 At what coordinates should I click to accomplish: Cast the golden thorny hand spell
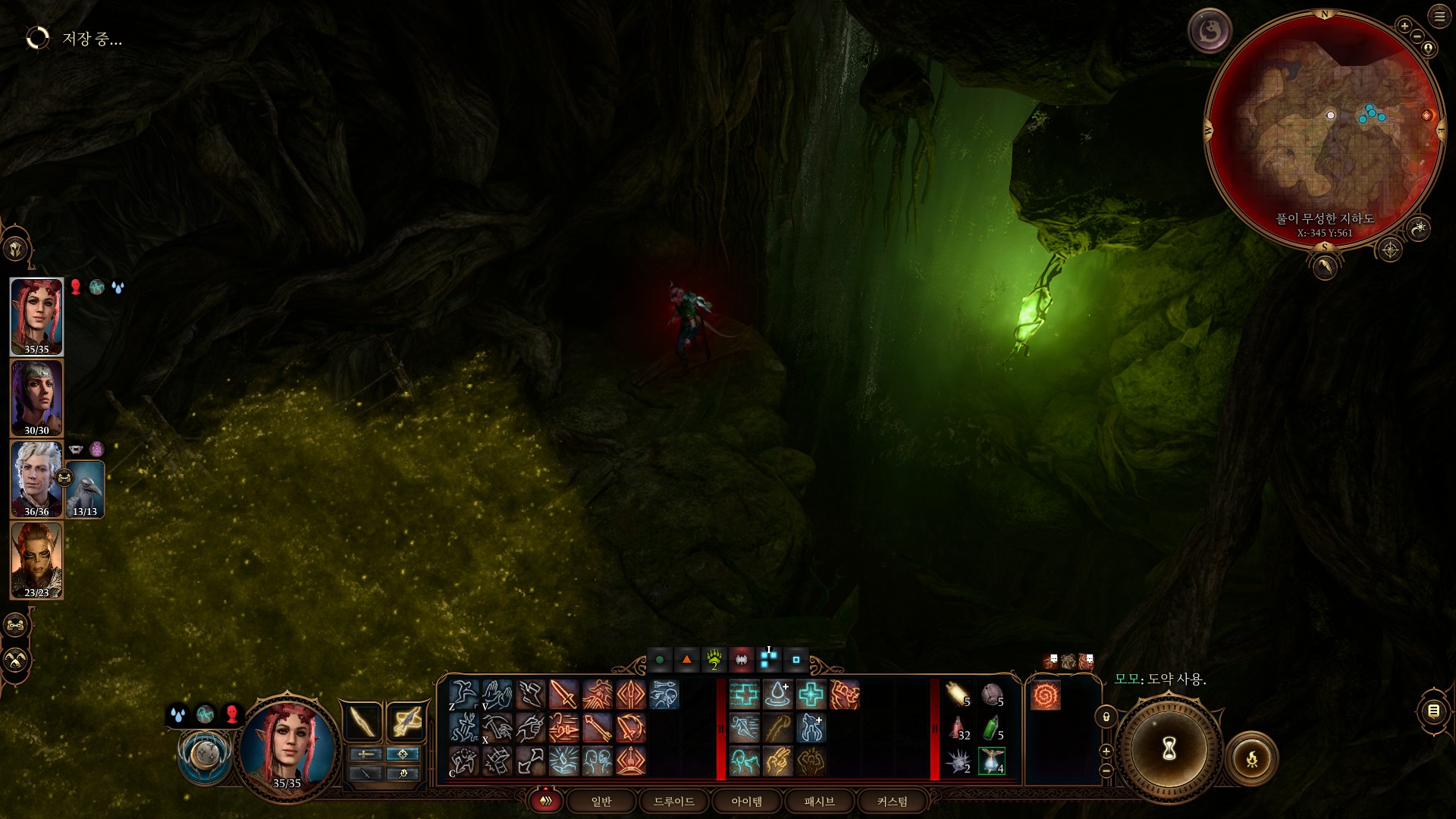pyautogui.click(x=777, y=761)
